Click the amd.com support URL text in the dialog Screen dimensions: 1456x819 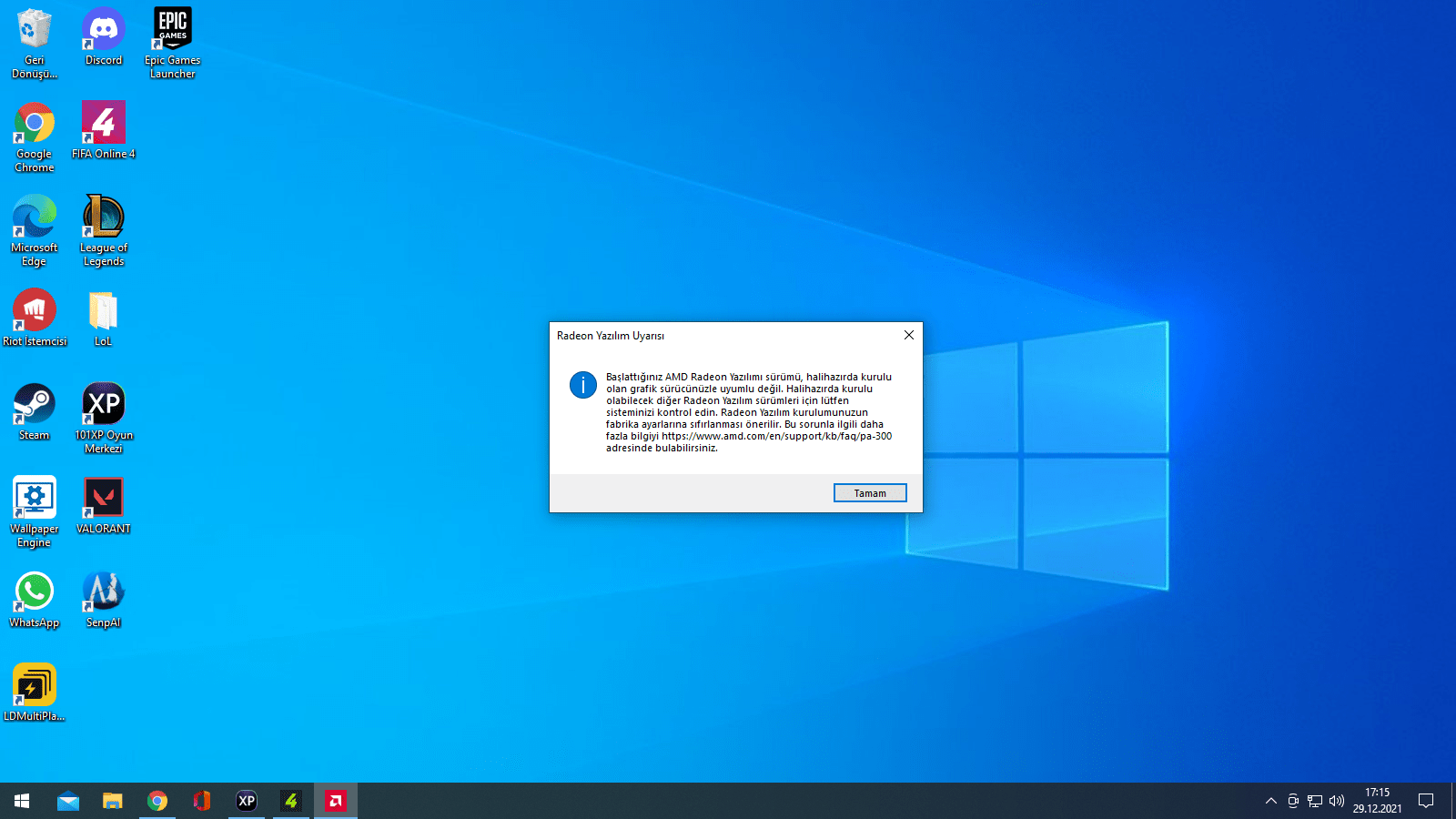click(776, 436)
